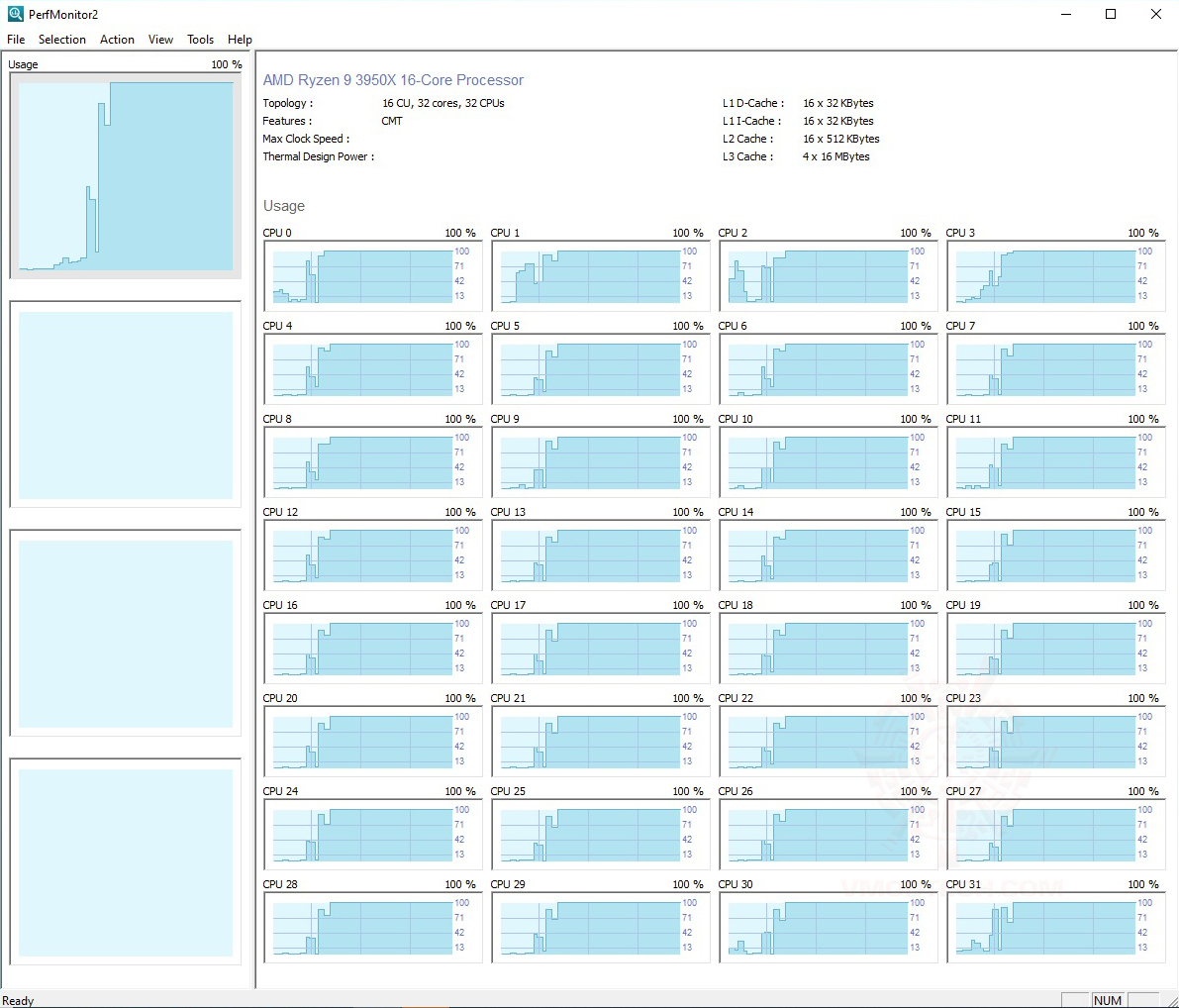
Task: Click the CPU 15 usage graph
Action: (x=1056, y=555)
